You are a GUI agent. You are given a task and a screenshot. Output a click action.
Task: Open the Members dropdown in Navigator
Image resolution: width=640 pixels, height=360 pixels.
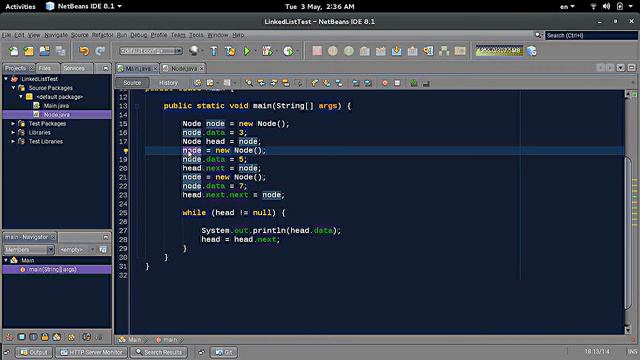[x=29, y=249]
